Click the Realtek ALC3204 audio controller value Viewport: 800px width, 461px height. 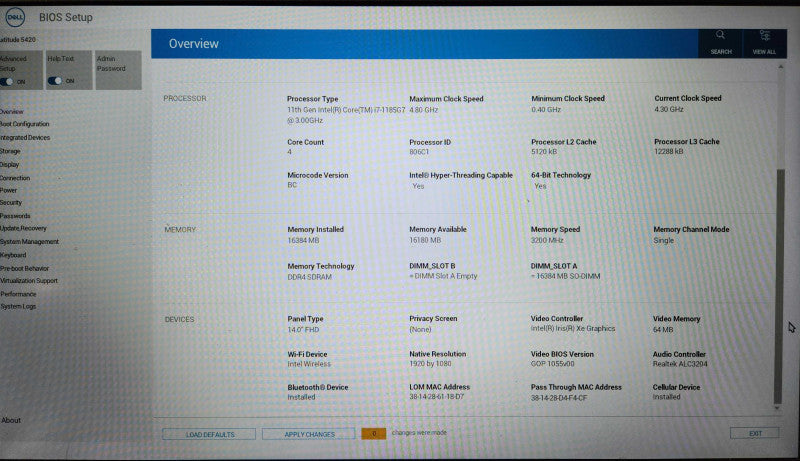680,364
